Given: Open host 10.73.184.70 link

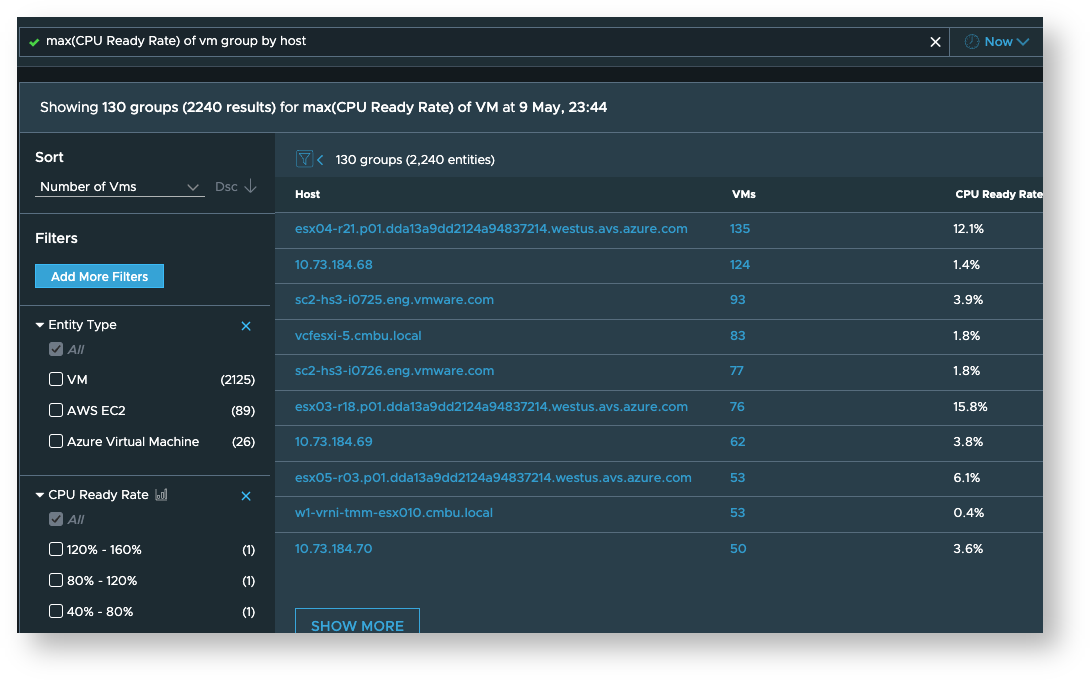Looking at the screenshot, I should (x=333, y=549).
